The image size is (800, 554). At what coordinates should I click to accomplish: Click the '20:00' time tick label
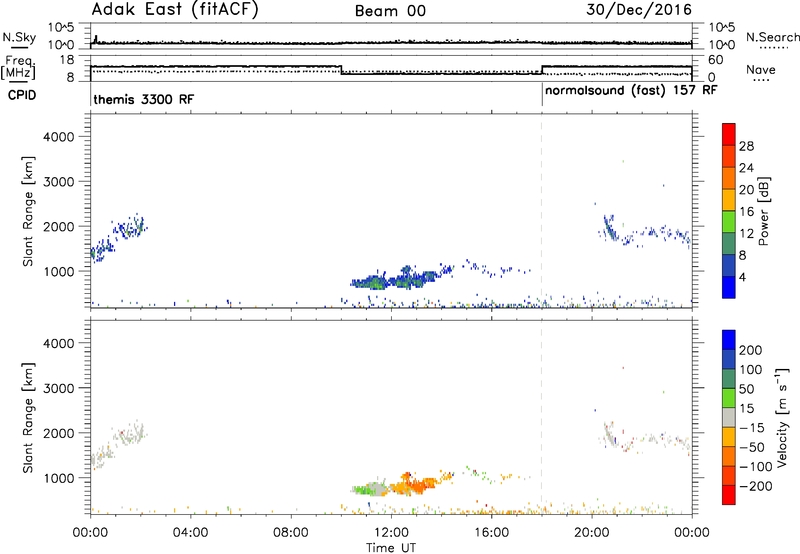tap(591, 533)
